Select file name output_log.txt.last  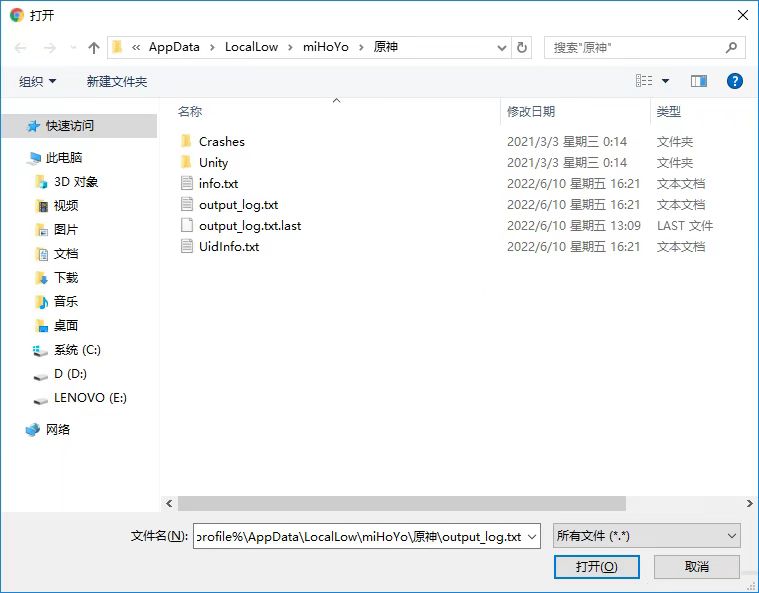[x=250, y=226]
